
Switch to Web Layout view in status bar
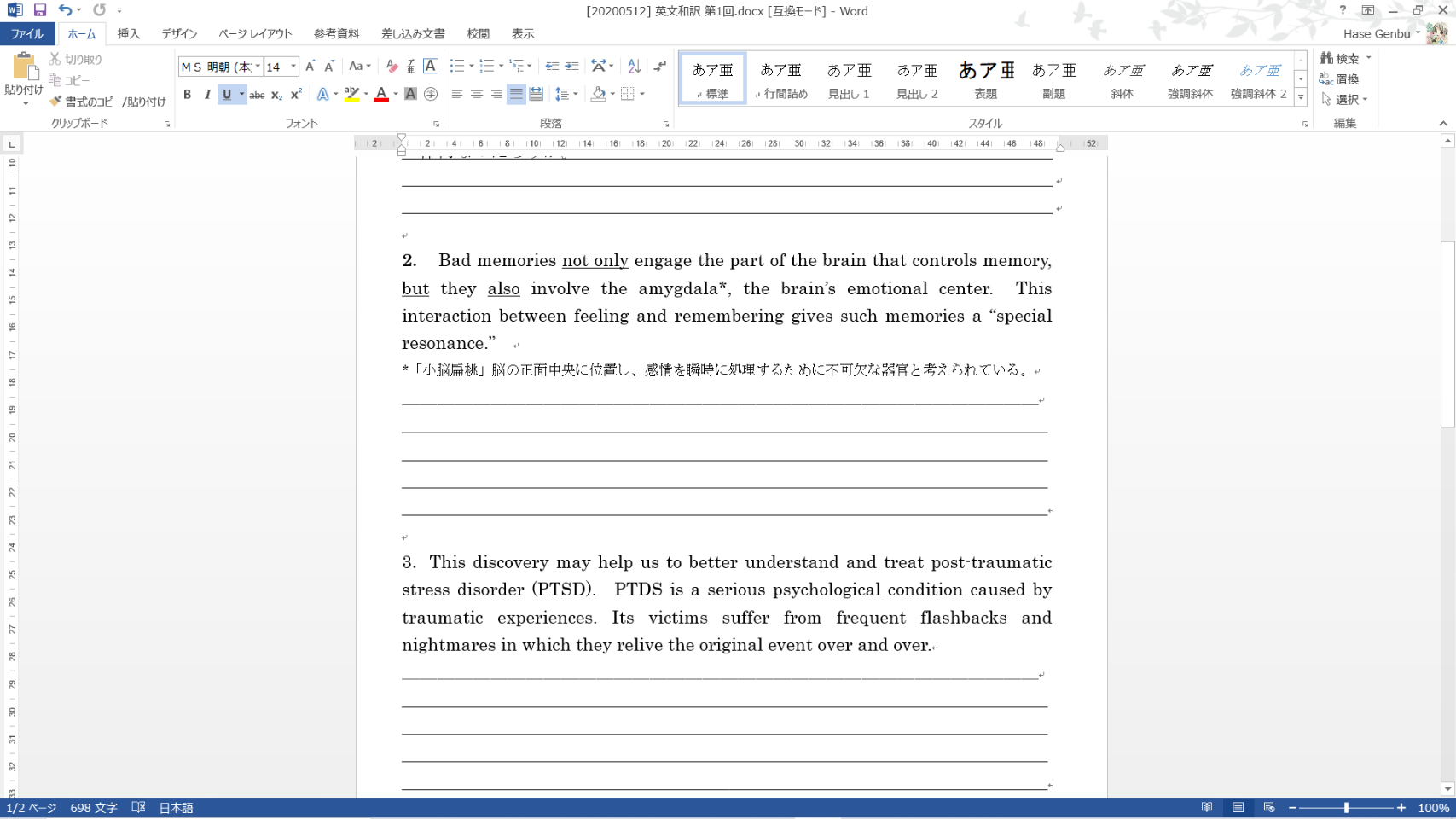pos(1269,808)
